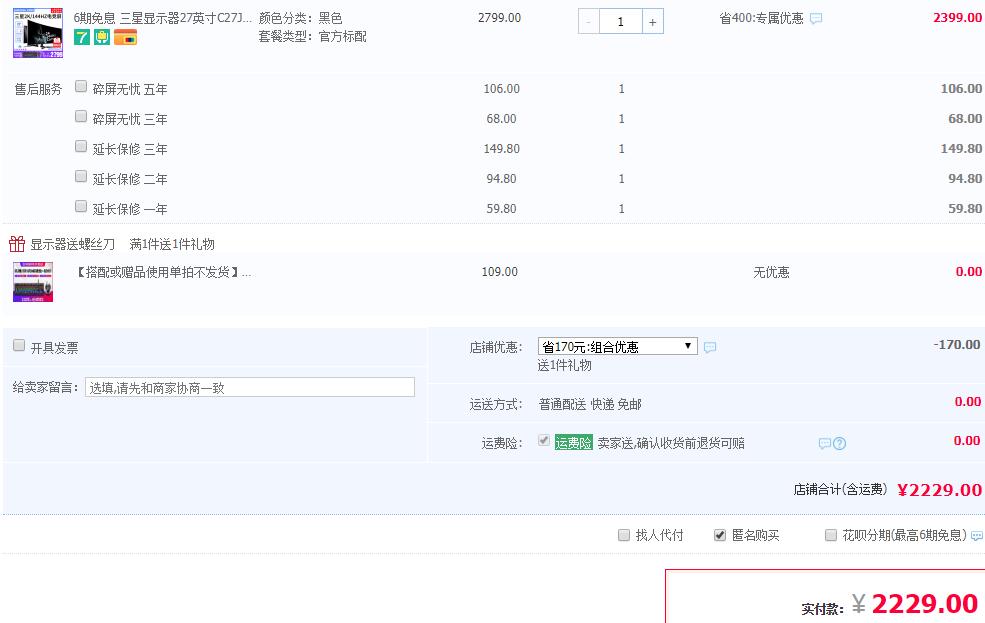Click the greyed 运费险 checkbox
The image size is (985, 623).
(544, 441)
